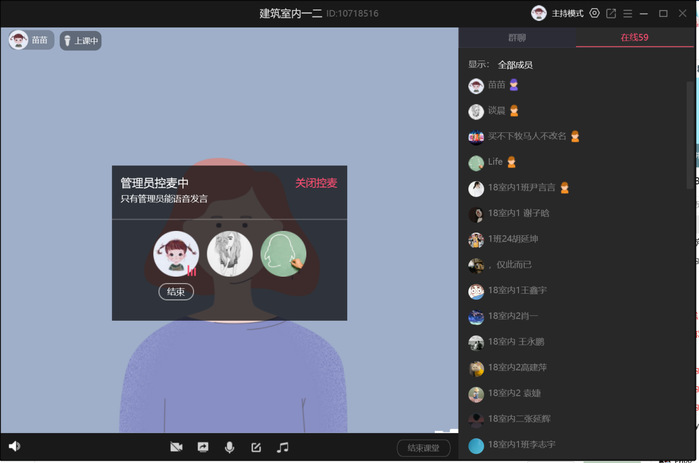Click the 结束课堂 button
699x463 pixels.
point(423,448)
